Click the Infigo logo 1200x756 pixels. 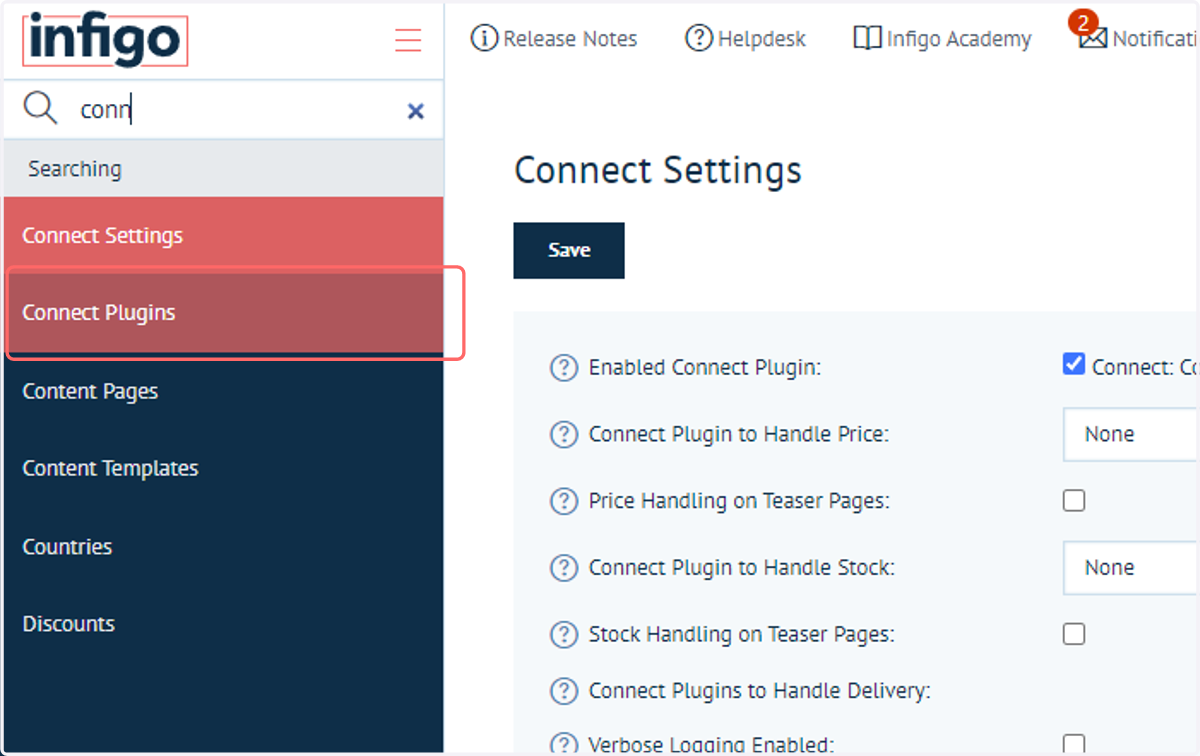105,41
